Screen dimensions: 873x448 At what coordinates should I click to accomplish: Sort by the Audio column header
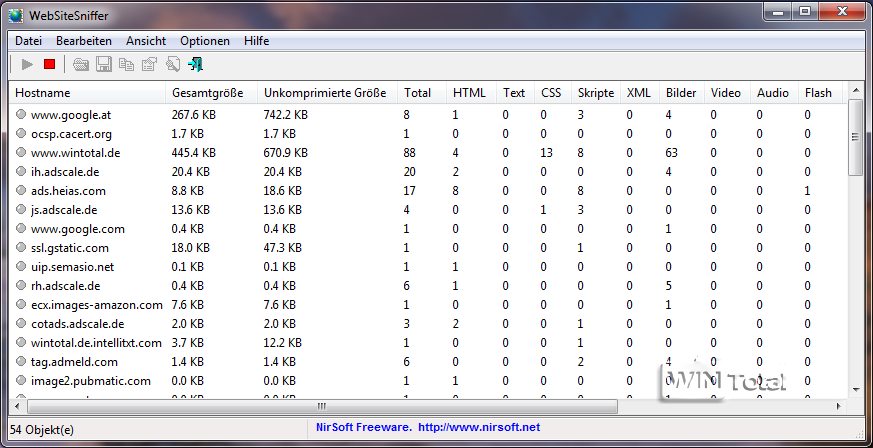tap(774, 93)
